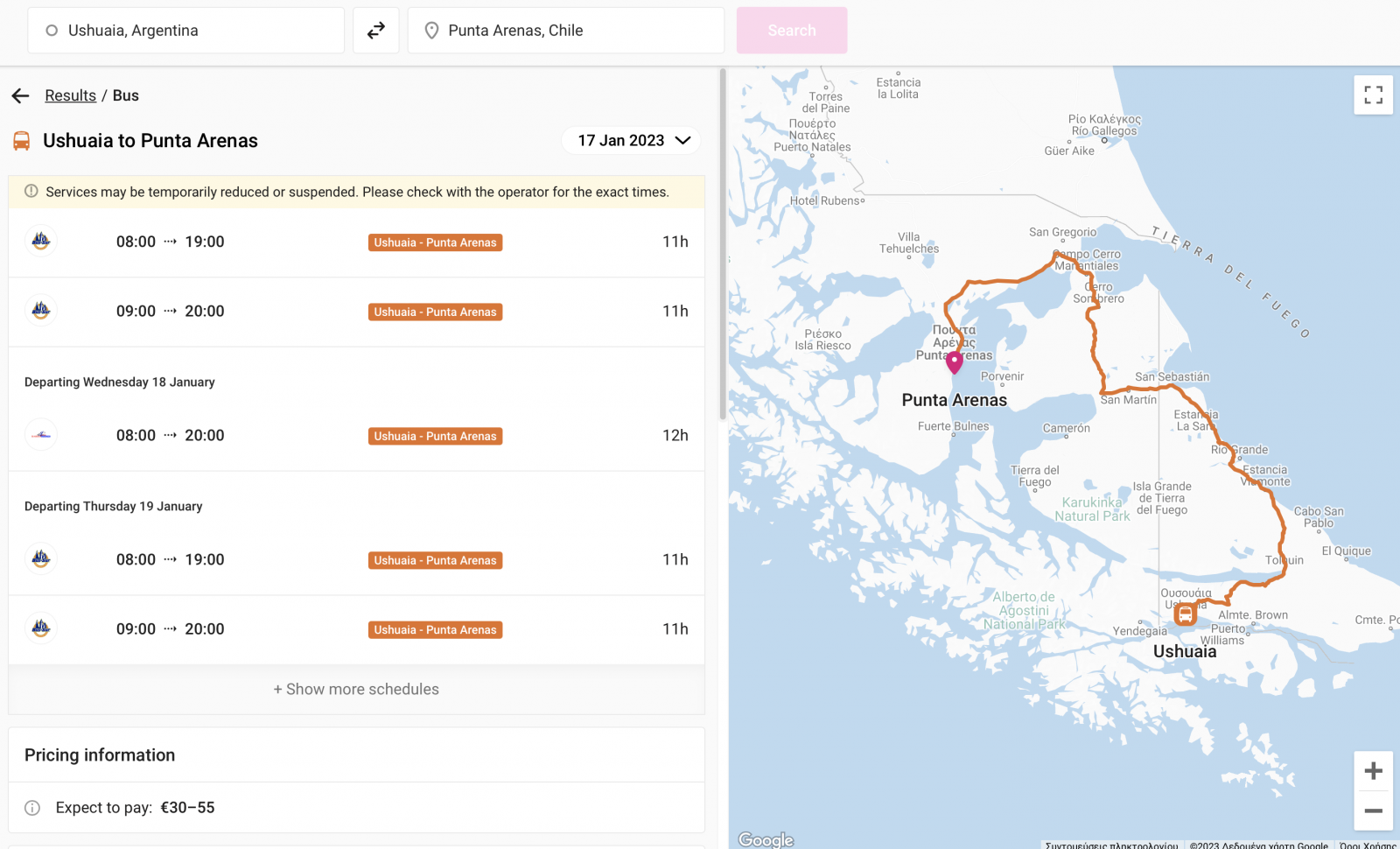This screenshot has width=1400, height=849.
Task: Enter fullscreen map view
Action: (1373, 95)
